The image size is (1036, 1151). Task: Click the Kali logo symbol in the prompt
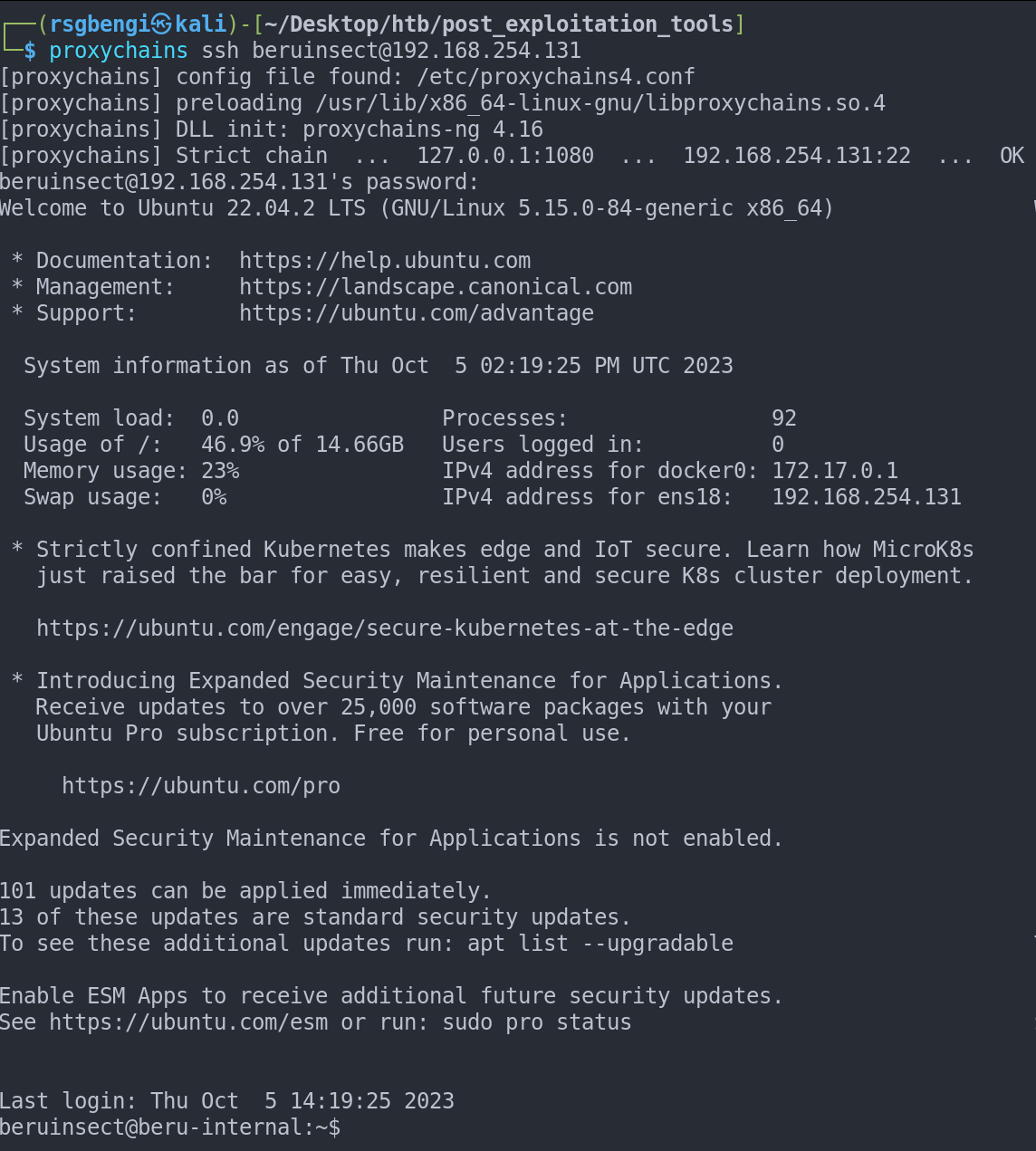point(161,24)
